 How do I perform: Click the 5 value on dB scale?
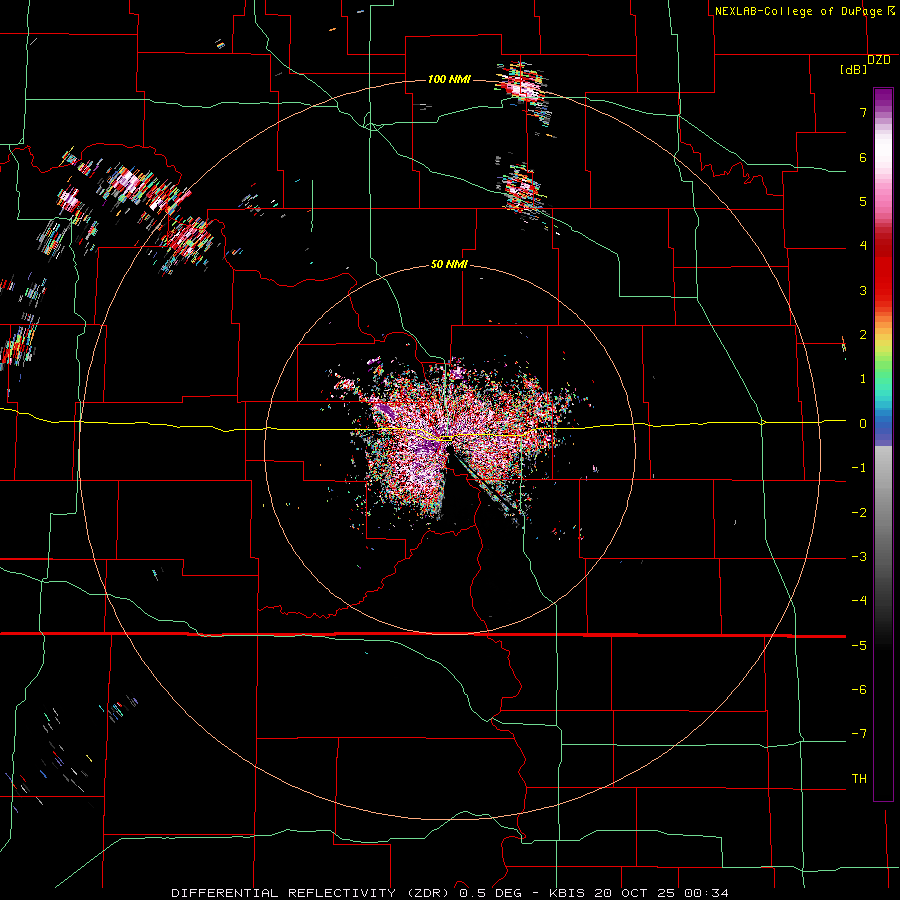click(863, 201)
